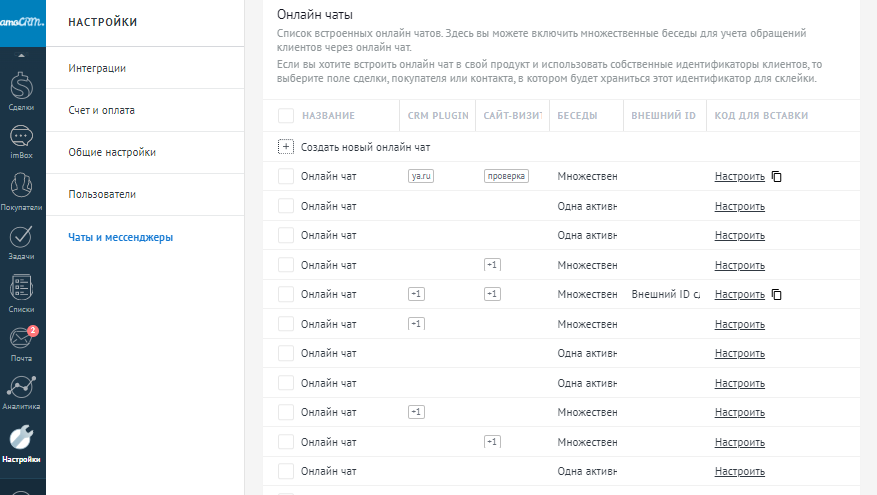Viewport: 877px width, 495px height.
Task: Open Счет и оплата settings section
Action: 101,110
